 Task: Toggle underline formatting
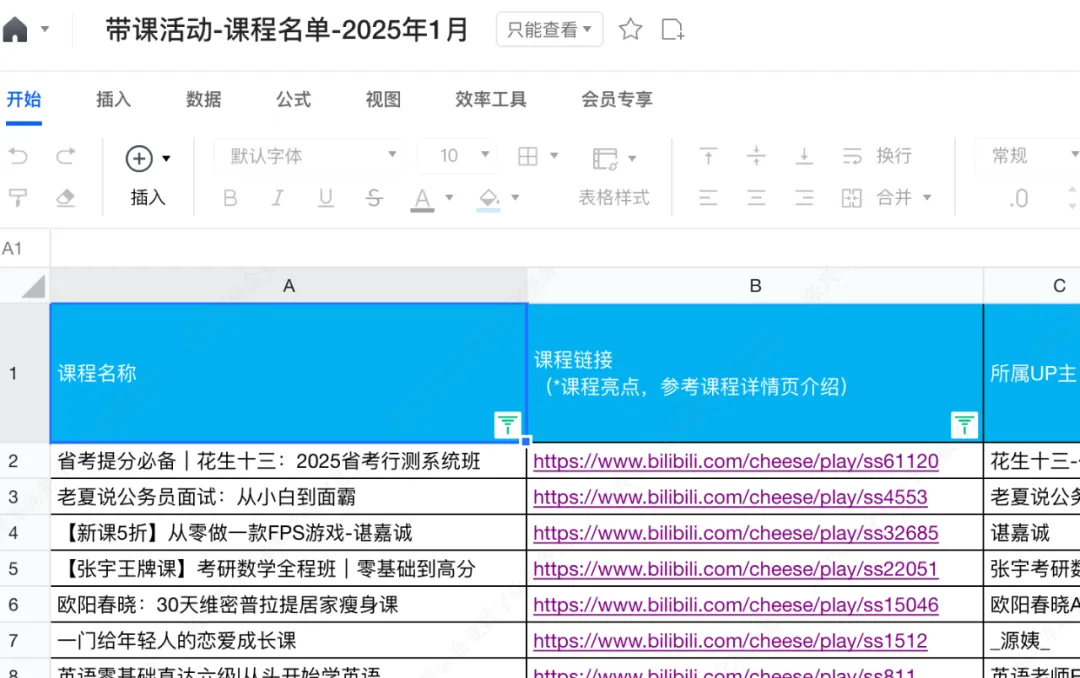pyautogui.click(x=326, y=198)
